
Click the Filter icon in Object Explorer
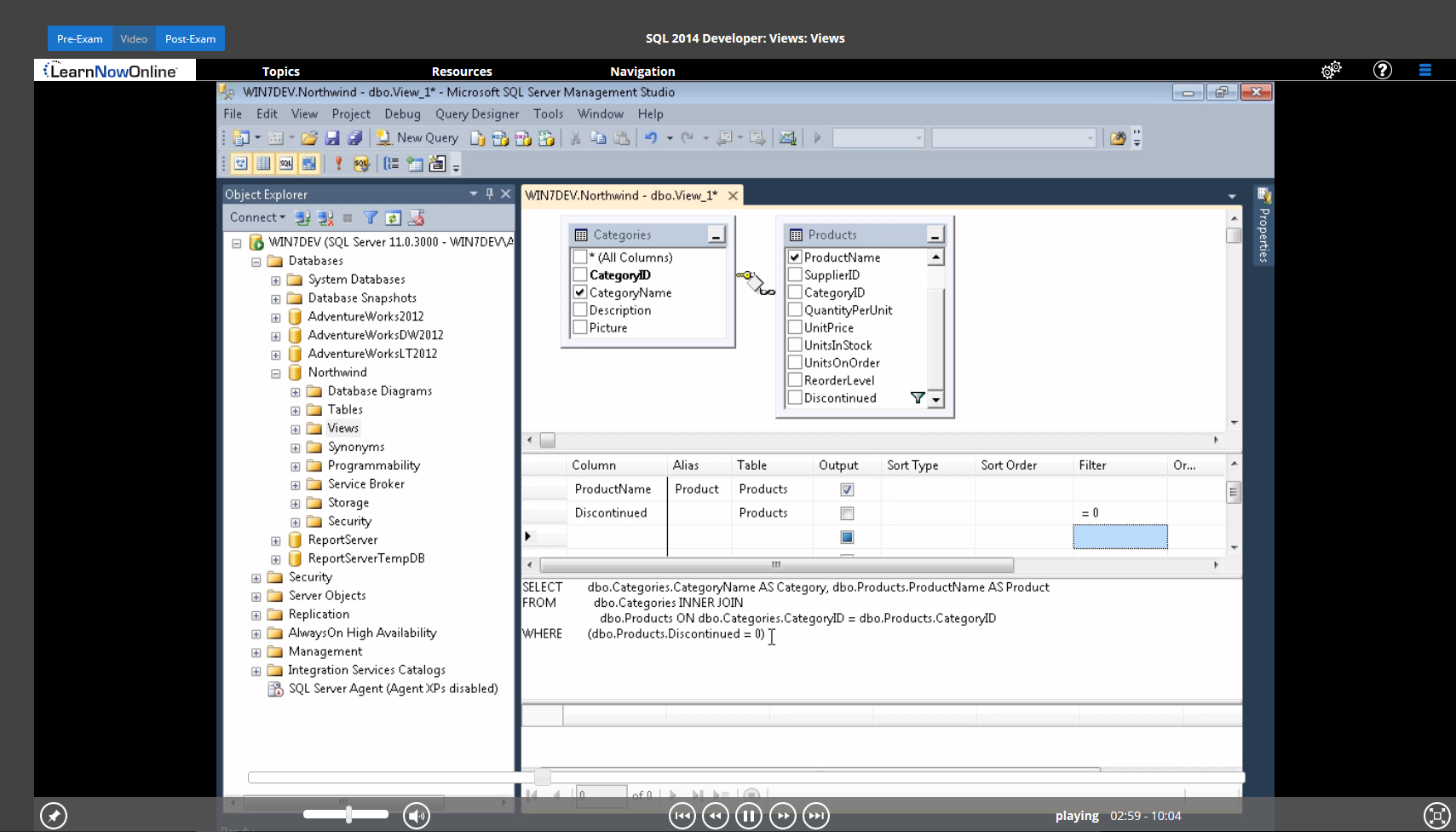(370, 218)
